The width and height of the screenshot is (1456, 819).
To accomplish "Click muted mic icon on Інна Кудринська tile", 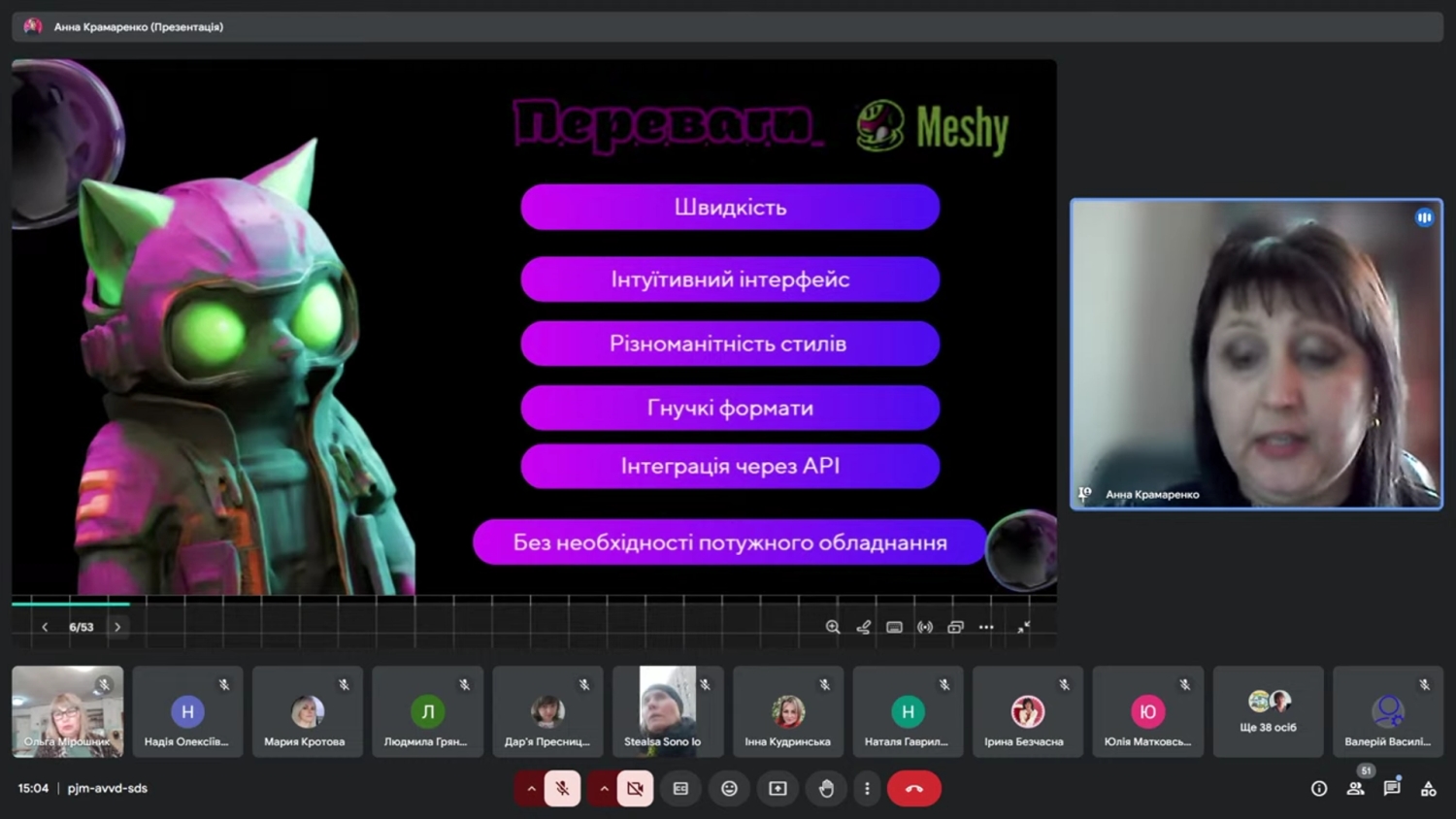I will click(x=825, y=684).
